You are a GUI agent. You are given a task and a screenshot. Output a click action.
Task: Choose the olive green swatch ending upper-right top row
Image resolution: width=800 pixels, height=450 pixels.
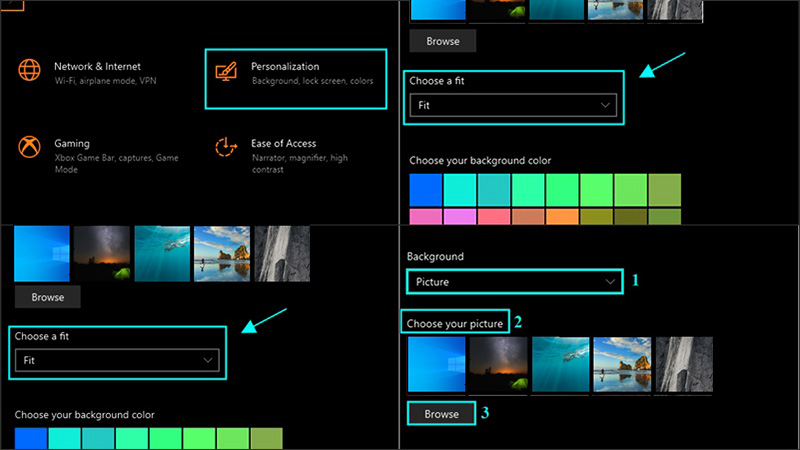(665, 190)
